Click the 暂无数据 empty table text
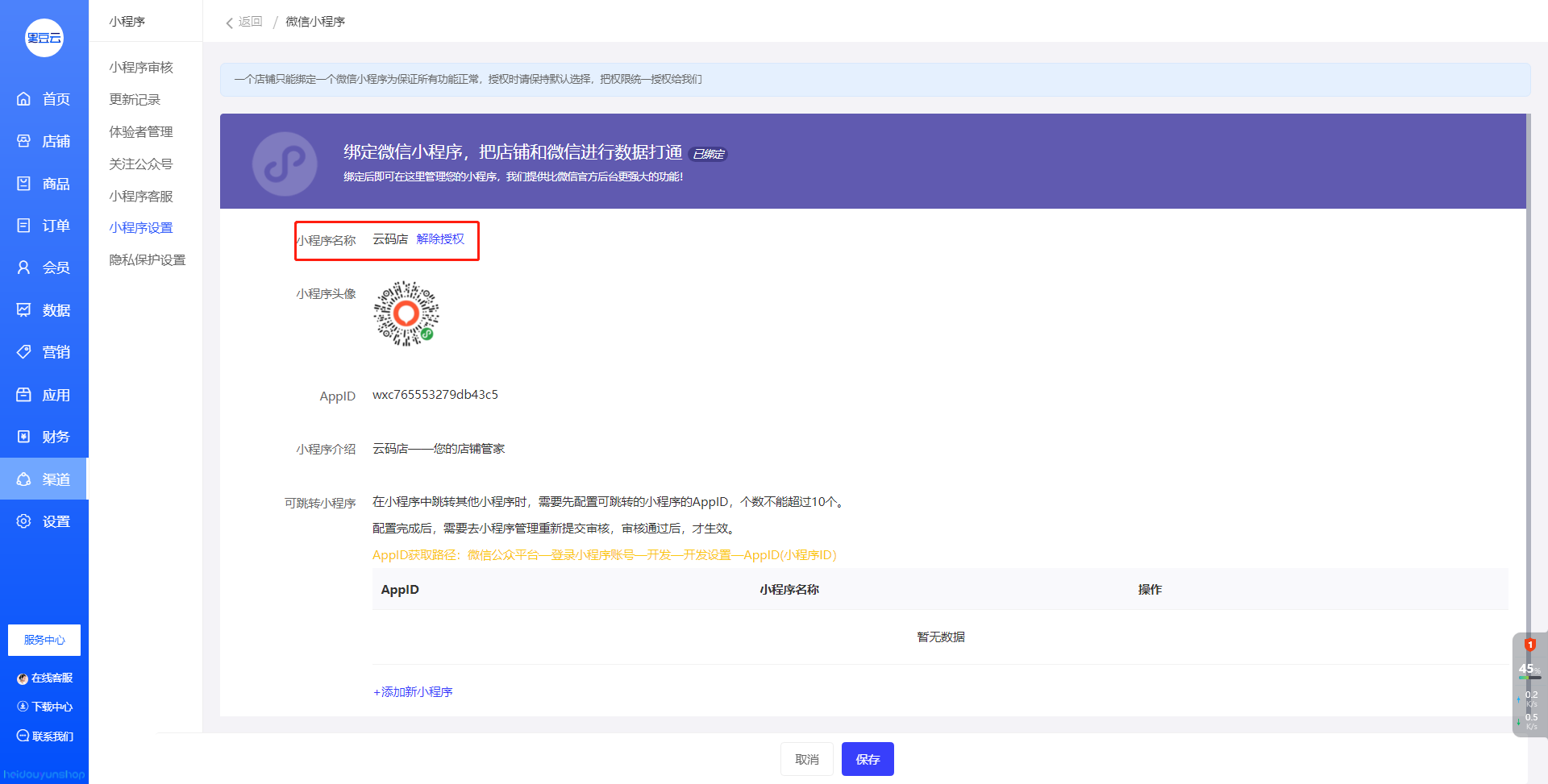Viewport: 1548px width, 784px height. pyautogui.click(x=941, y=637)
